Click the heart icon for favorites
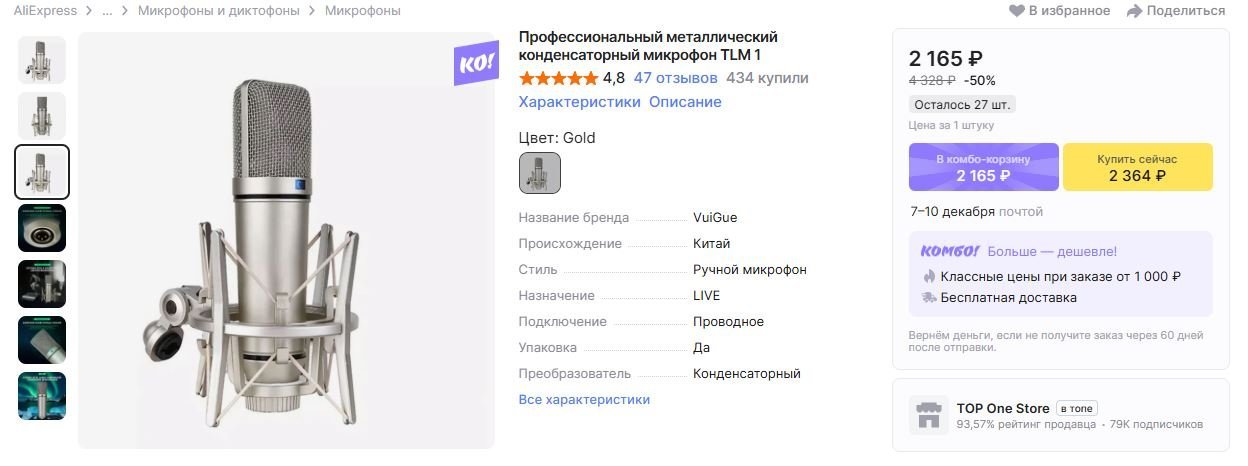The height and width of the screenshot is (466, 1248). 1017,11
